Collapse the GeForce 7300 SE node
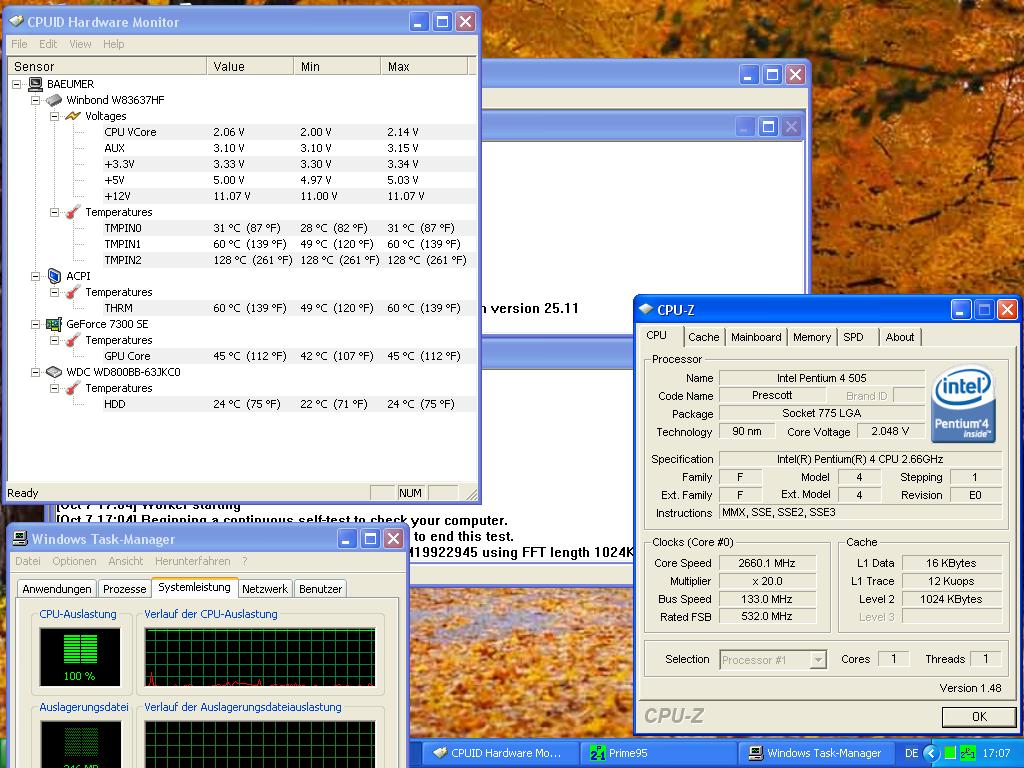Image resolution: width=1024 pixels, height=768 pixels. coord(36,324)
